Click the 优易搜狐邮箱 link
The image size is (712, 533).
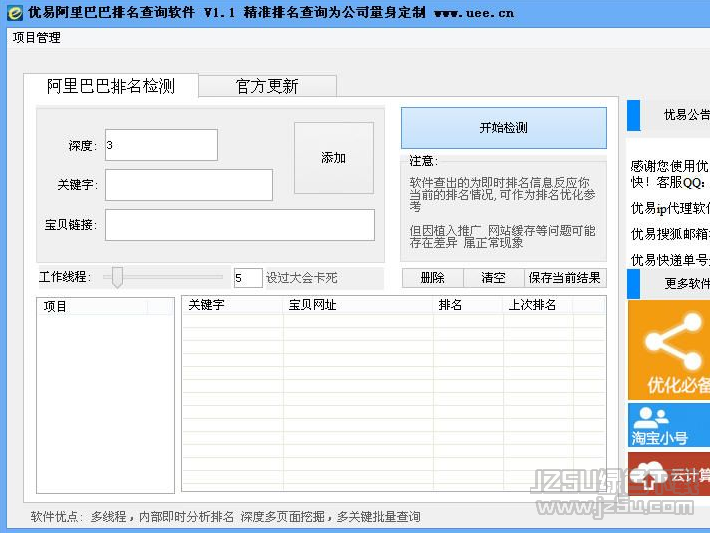670,234
